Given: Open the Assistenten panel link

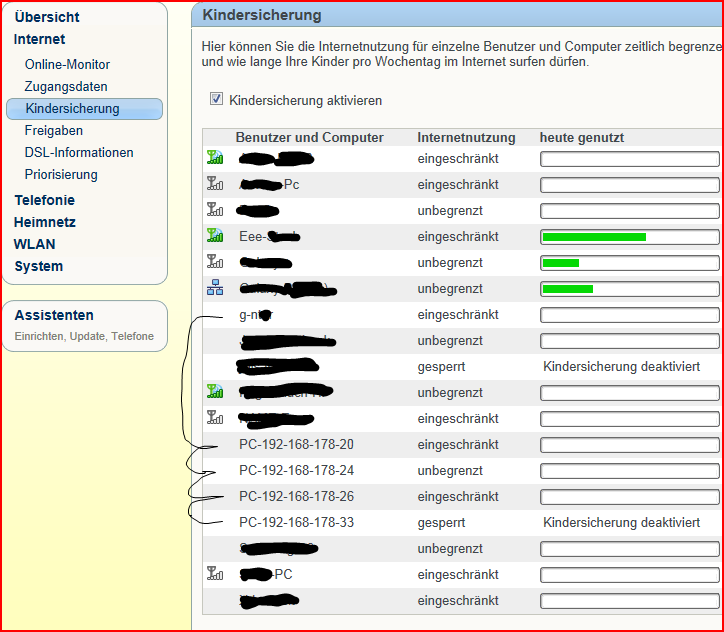Looking at the screenshot, I should pyautogui.click(x=54, y=315).
